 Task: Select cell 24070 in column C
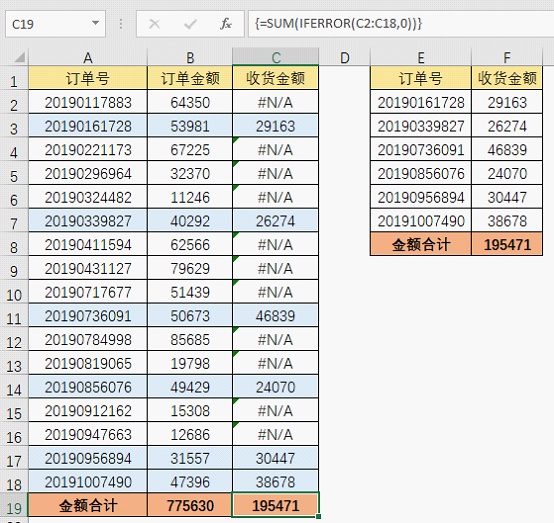click(276, 387)
